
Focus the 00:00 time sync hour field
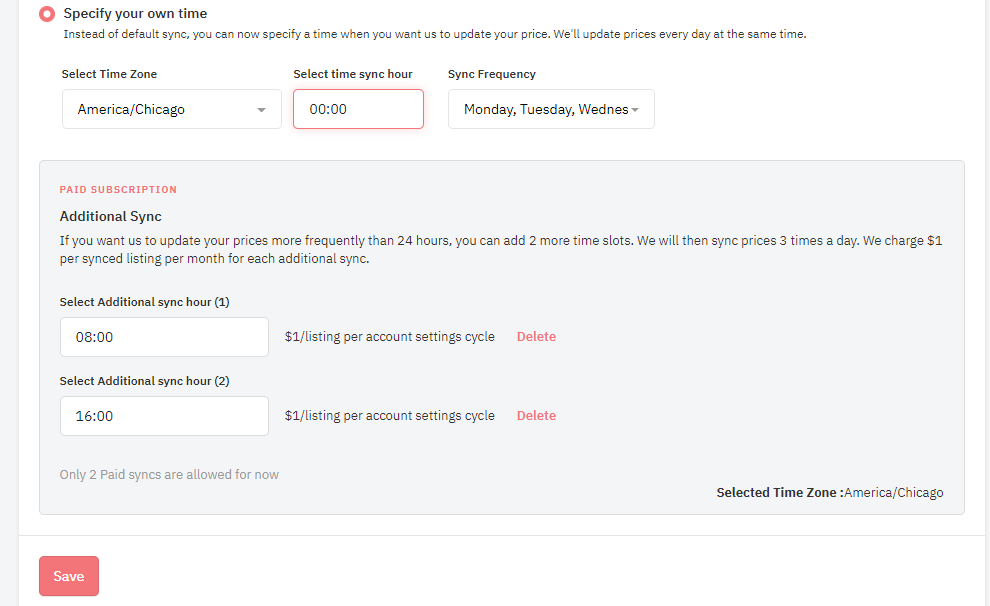(x=358, y=109)
